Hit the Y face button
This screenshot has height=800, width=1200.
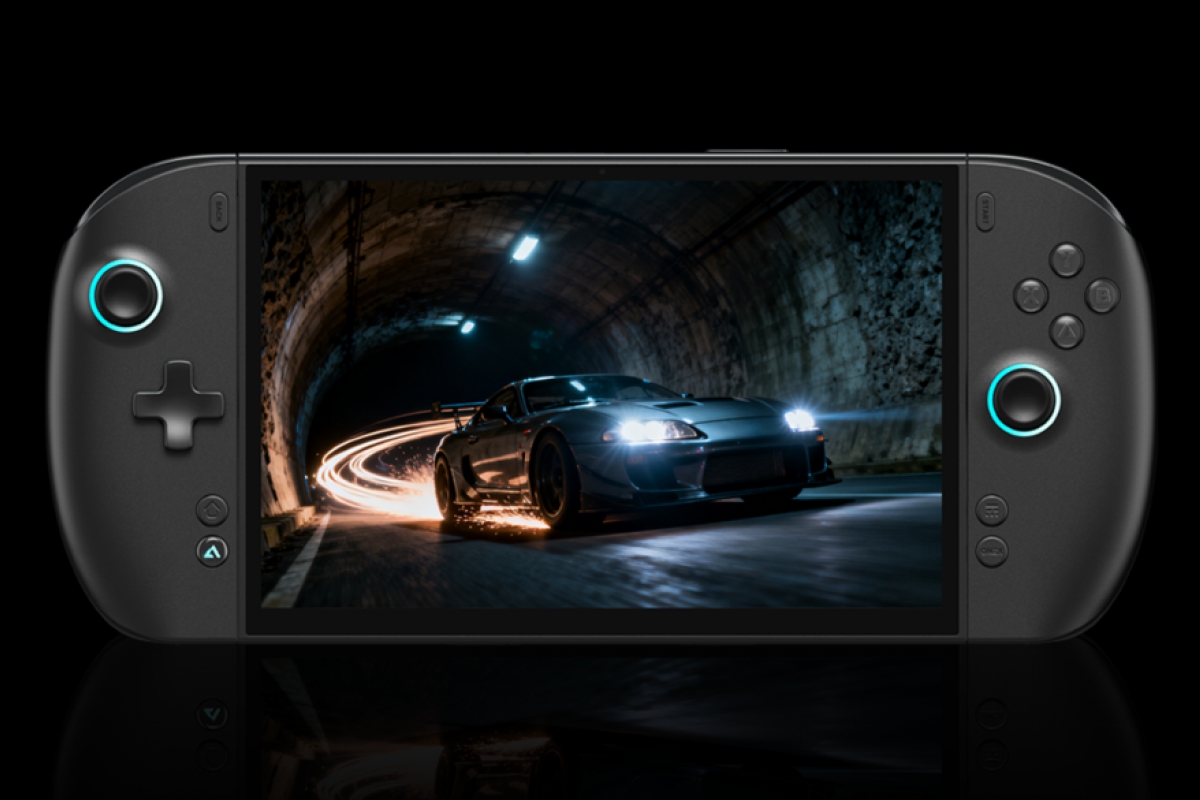(x=1067, y=260)
